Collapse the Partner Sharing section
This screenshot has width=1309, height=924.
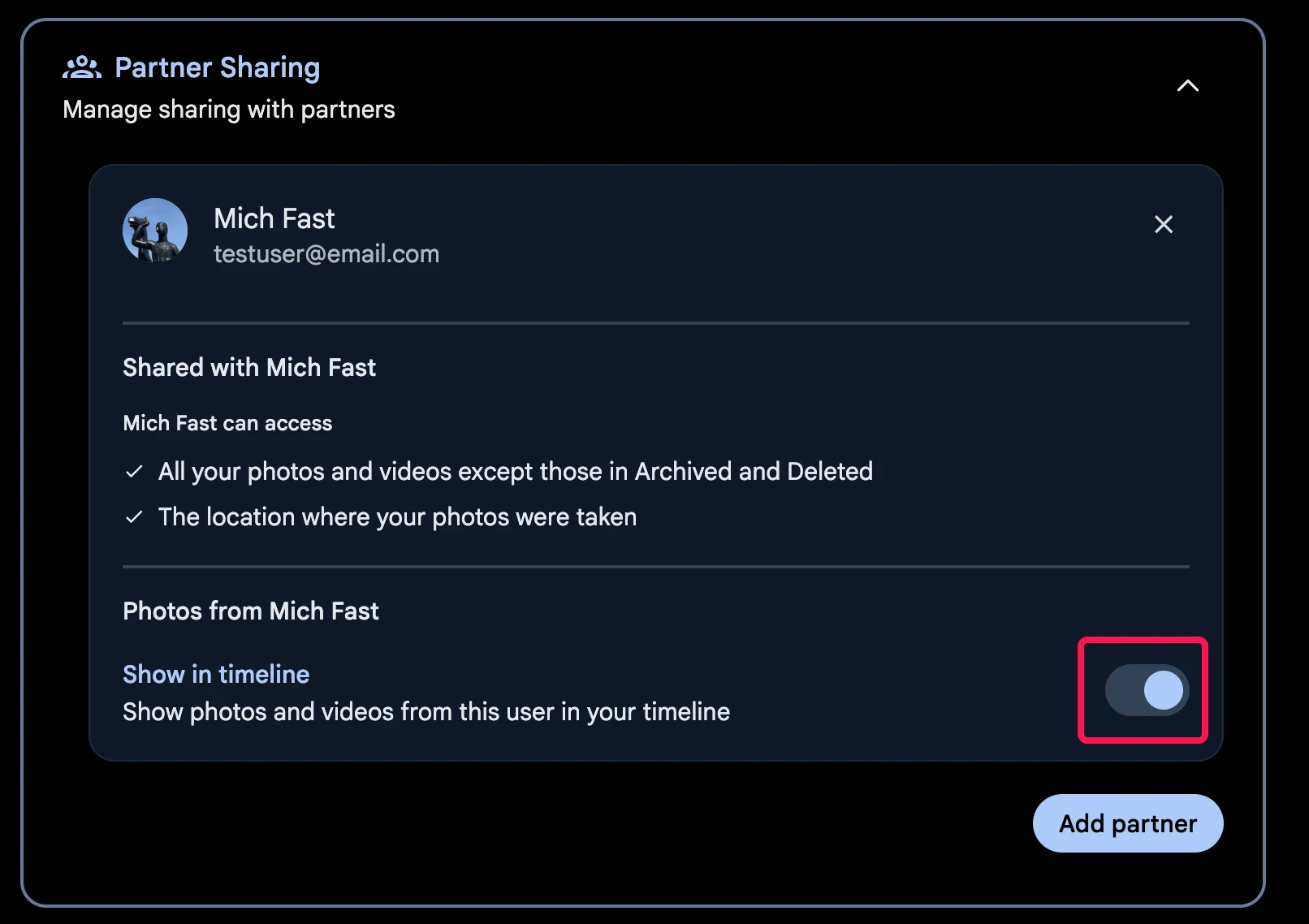pyautogui.click(x=1187, y=86)
